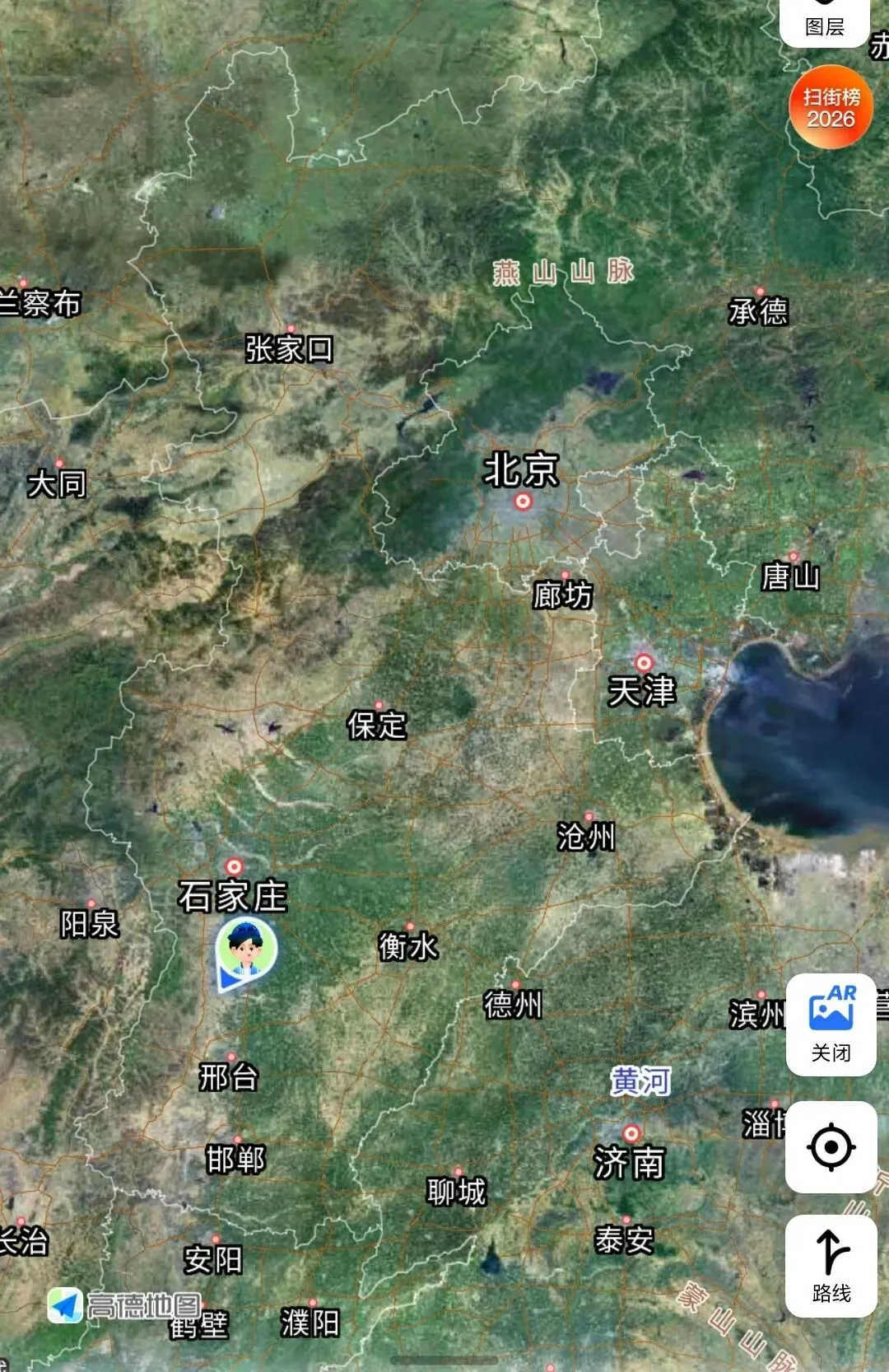Select the 石家庄 city label

(x=233, y=896)
